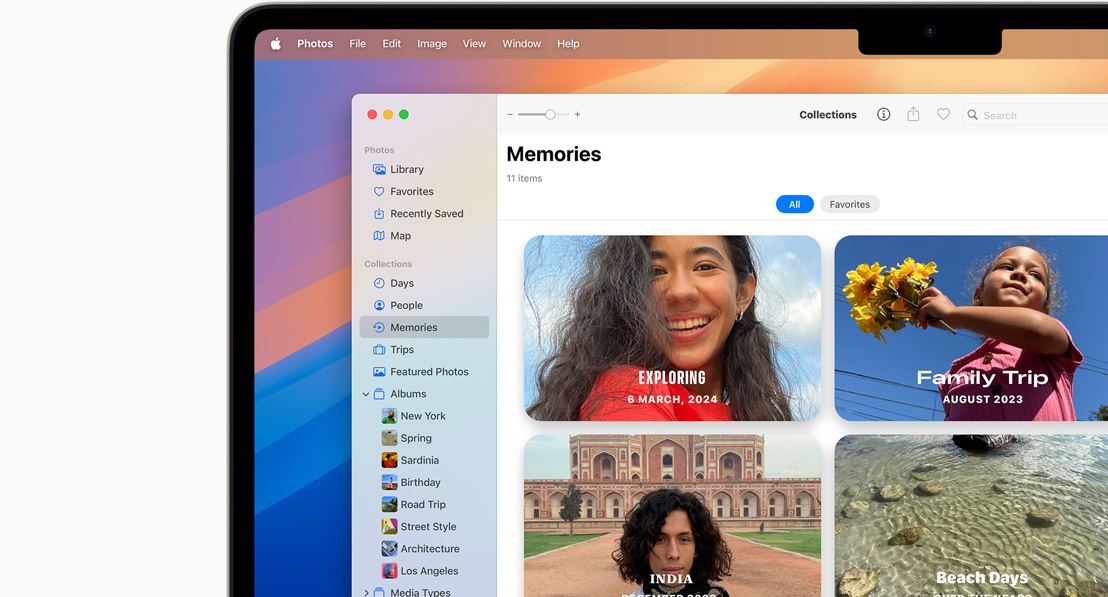1108x597 pixels.
Task: Click the Share icon in the toolbar
Action: 913,115
